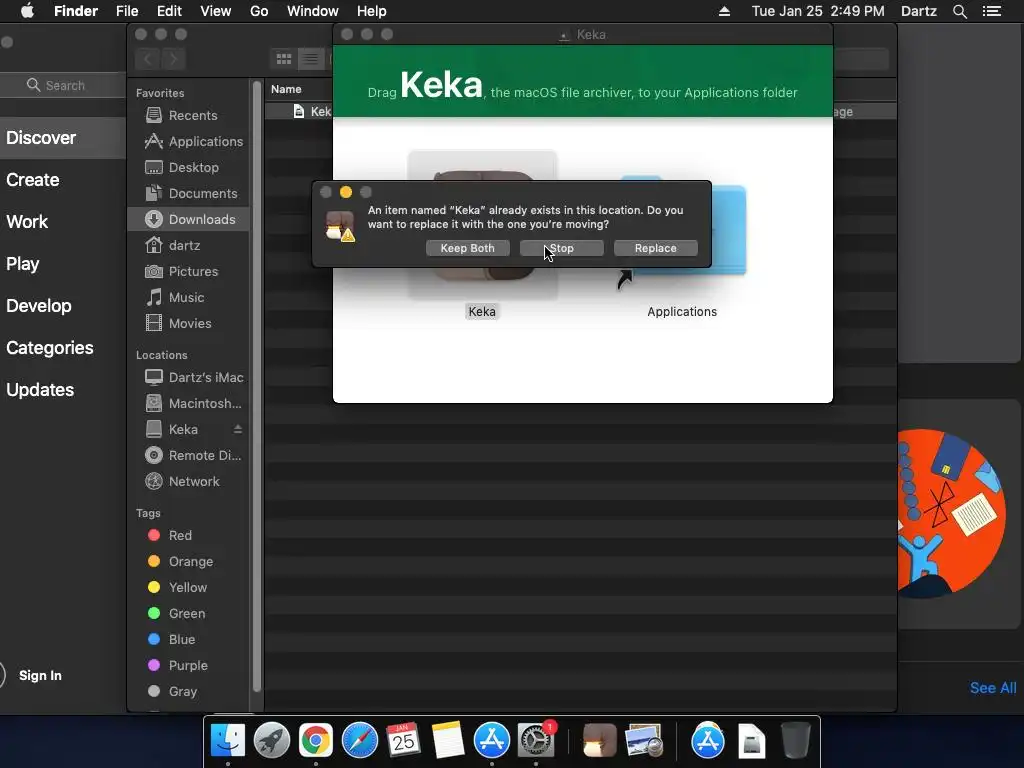Viewport: 1024px width, 768px height.
Task: Select the Purple tag
Action: [x=178, y=665]
